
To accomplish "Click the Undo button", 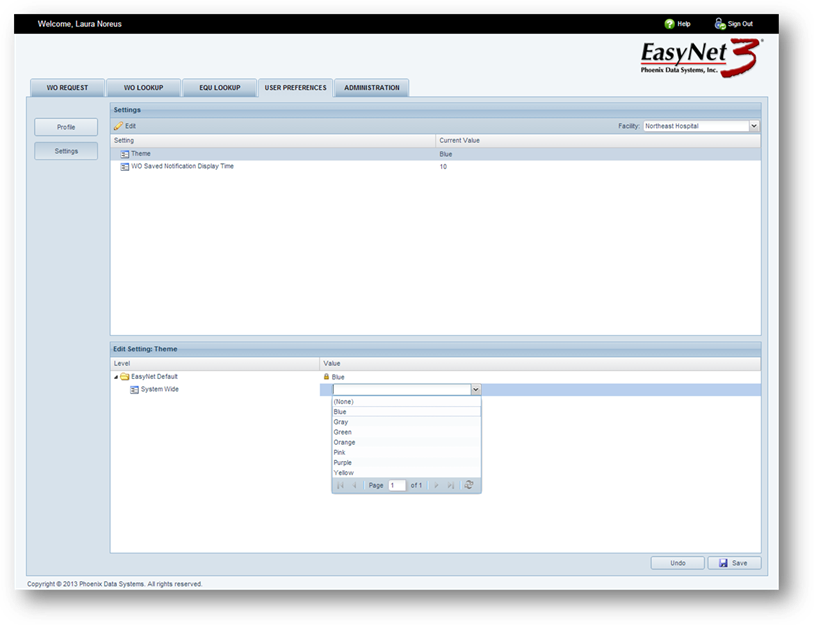I will click(x=677, y=563).
